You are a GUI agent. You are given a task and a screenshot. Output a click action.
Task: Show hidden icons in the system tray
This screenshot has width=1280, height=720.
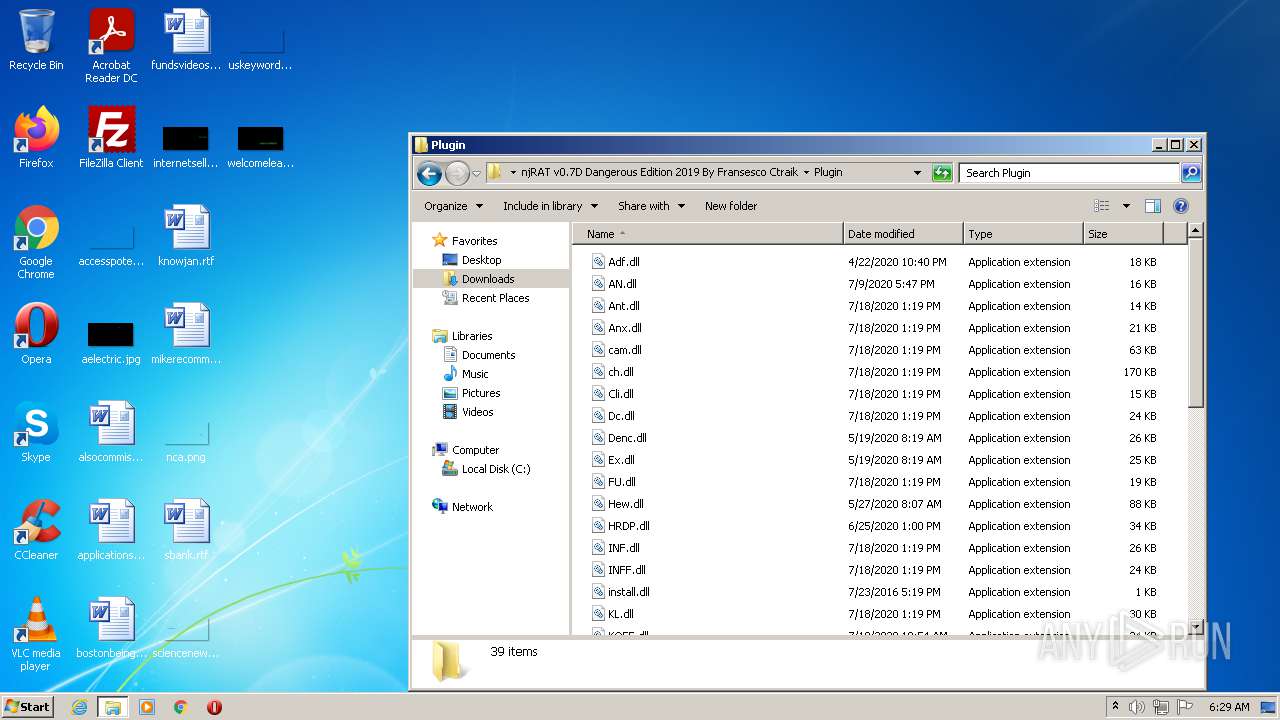click(1115, 707)
